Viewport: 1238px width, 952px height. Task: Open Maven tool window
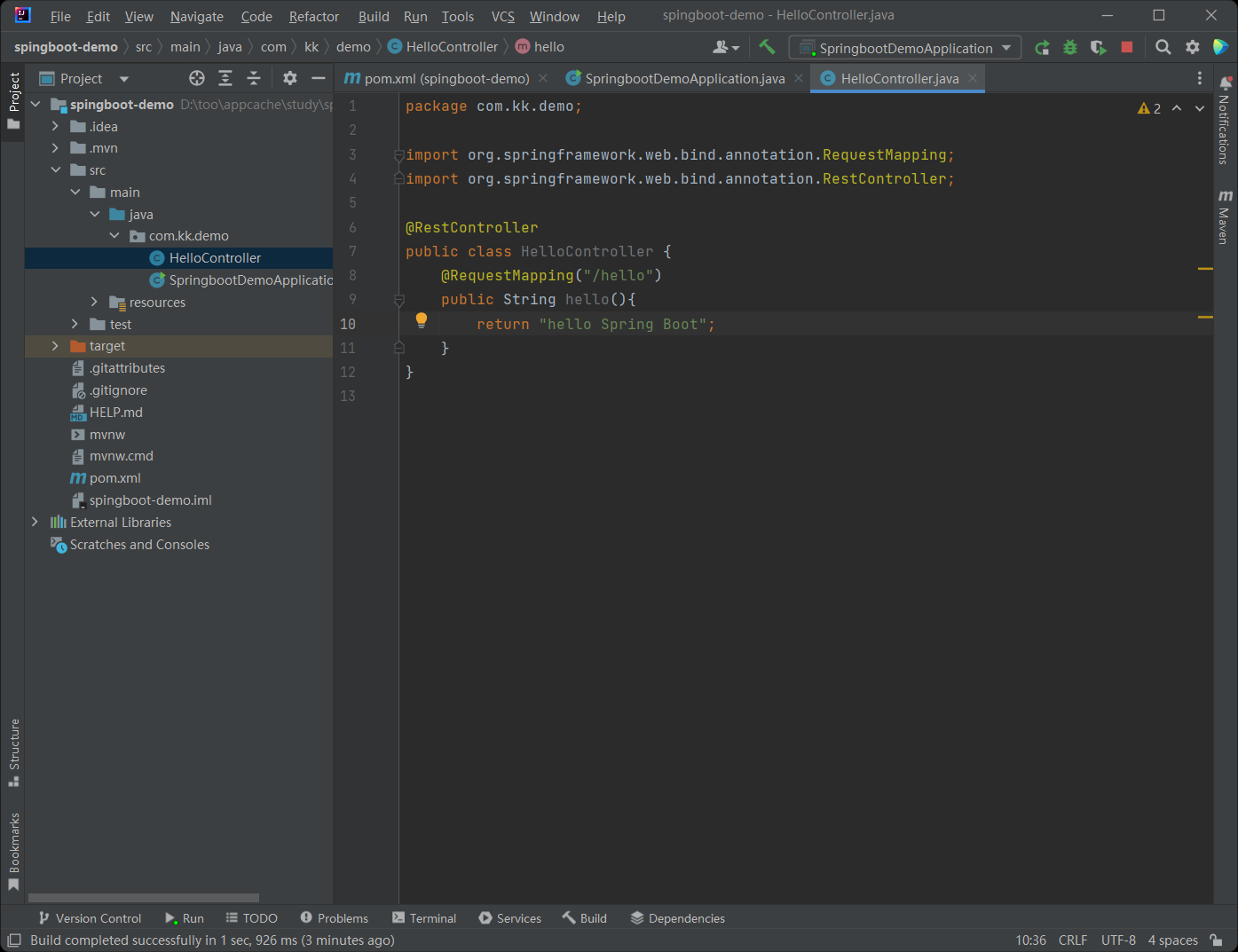[1225, 216]
